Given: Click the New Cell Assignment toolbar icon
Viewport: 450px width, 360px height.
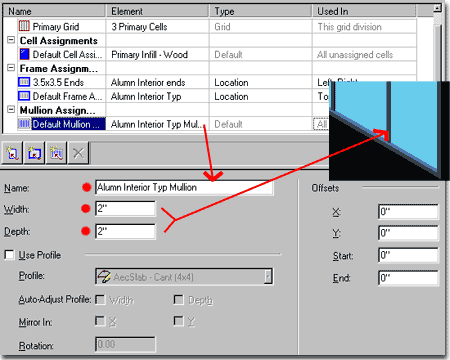Looking at the screenshot, I should click(12, 153).
